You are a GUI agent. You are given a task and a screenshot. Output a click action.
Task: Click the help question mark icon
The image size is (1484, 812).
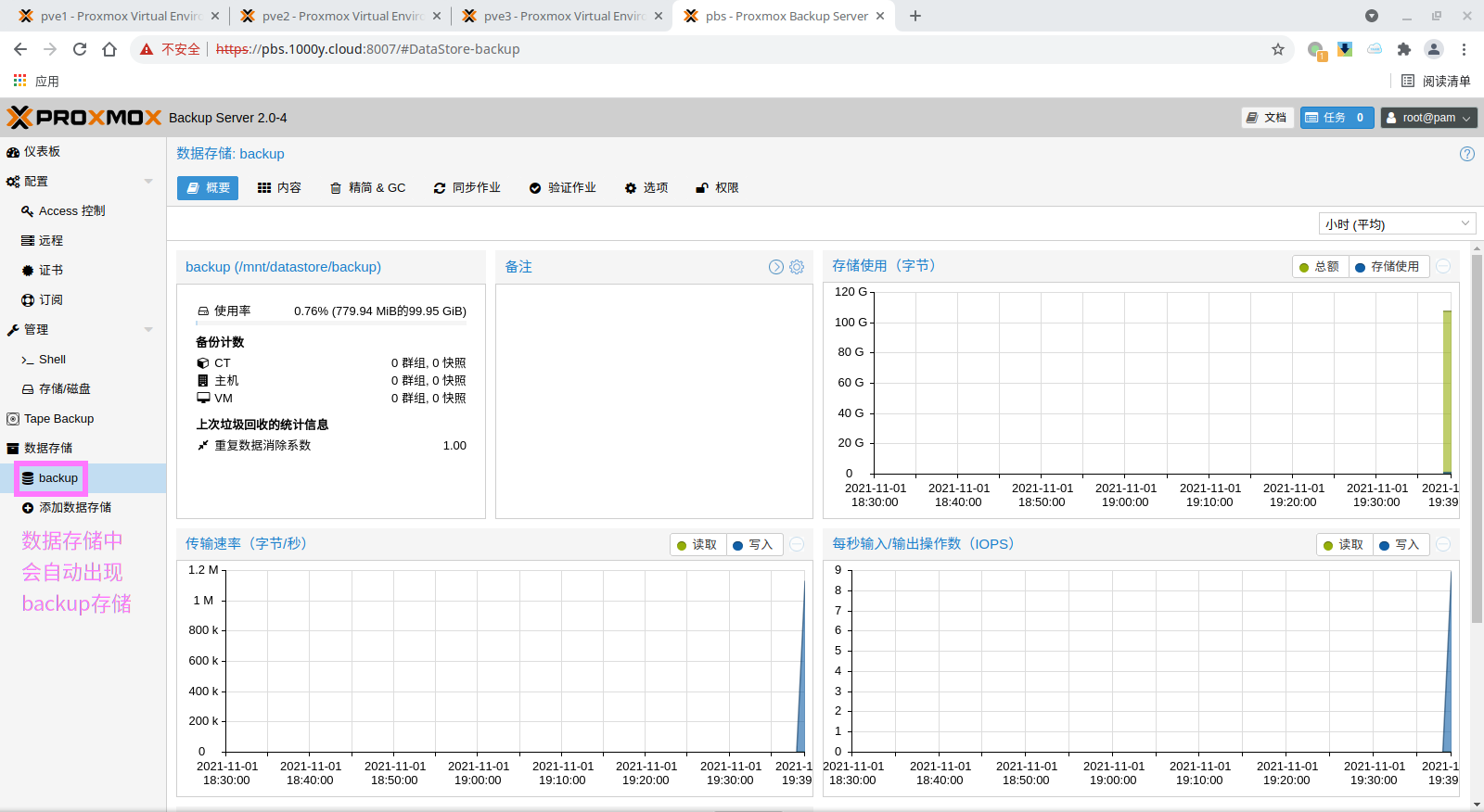point(1466,154)
